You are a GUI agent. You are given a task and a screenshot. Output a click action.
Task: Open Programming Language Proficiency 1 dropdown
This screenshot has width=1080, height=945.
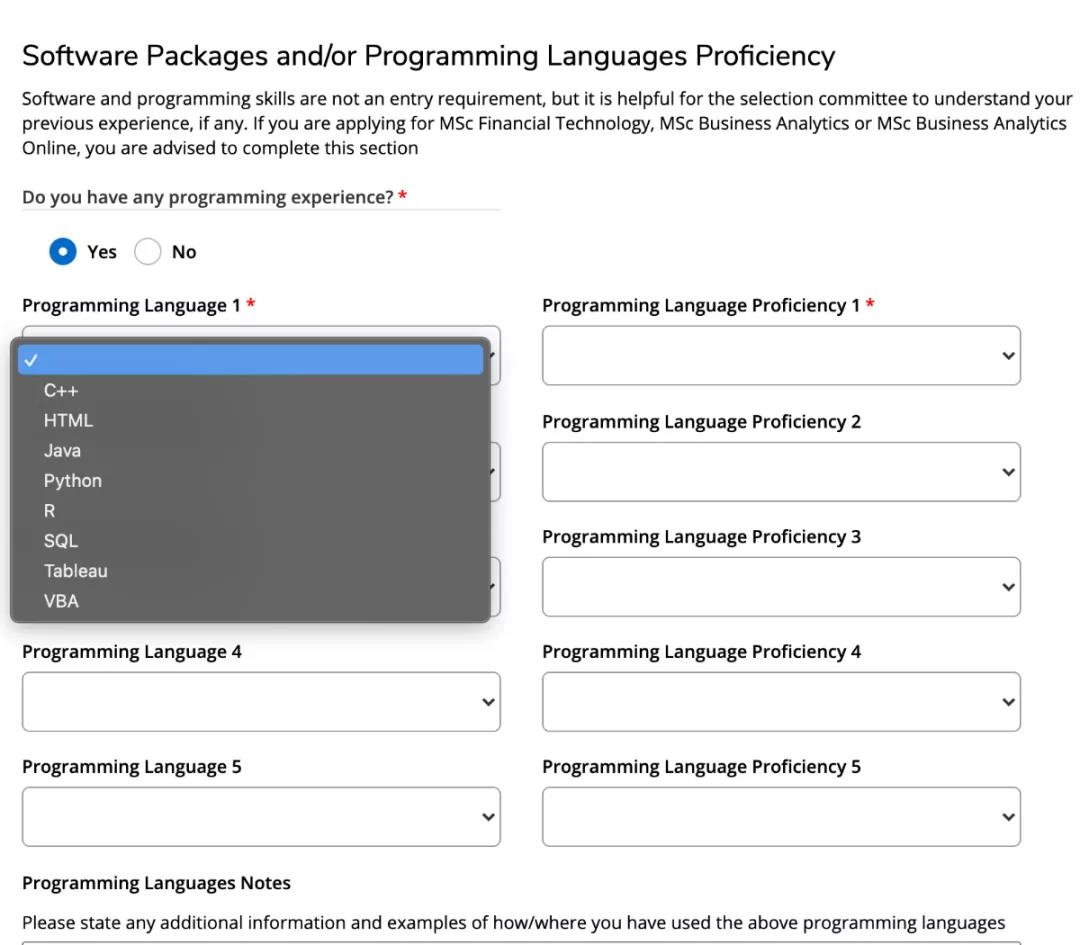tap(780, 356)
